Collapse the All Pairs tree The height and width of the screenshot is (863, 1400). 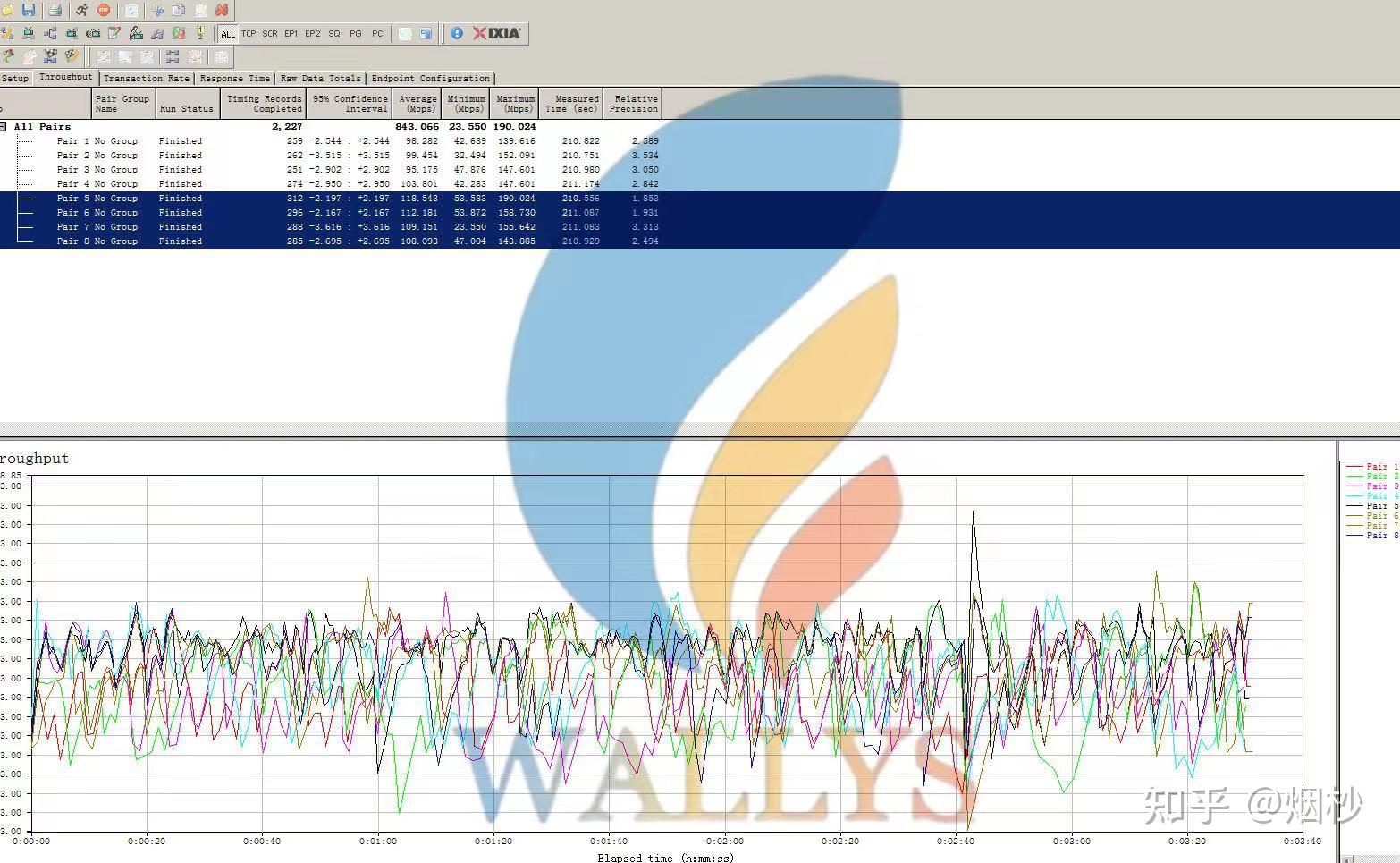coord(4,126)
